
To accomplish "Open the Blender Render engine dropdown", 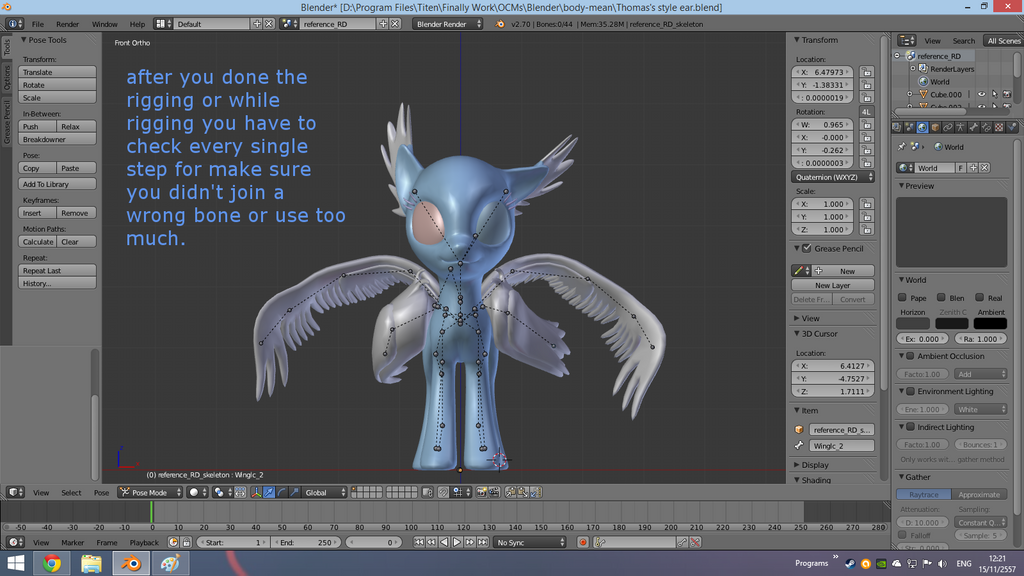I will (x=447, y=24).
